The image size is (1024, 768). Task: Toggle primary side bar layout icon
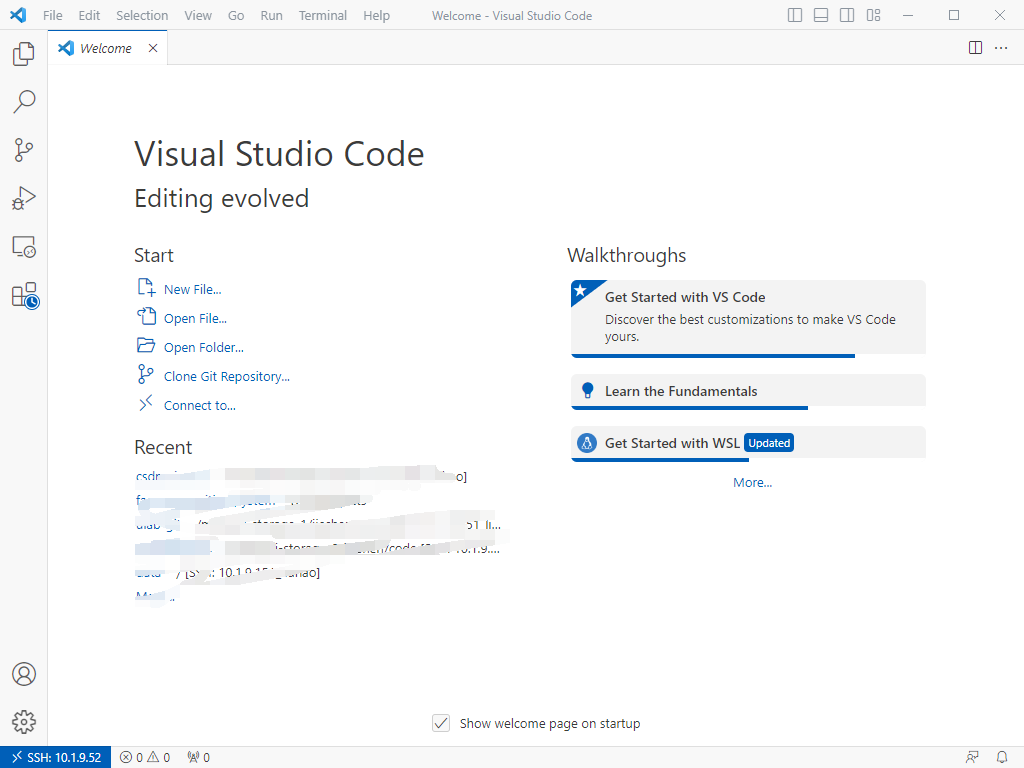[x=795, y=15]
